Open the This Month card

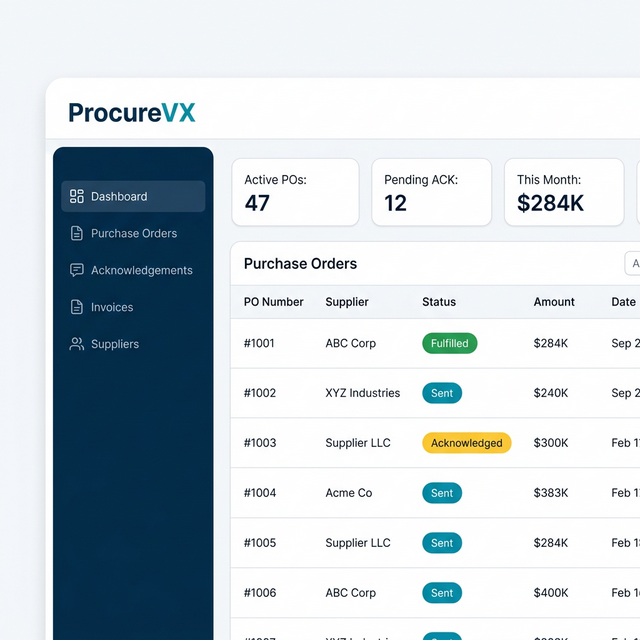[x=564, y=192]
